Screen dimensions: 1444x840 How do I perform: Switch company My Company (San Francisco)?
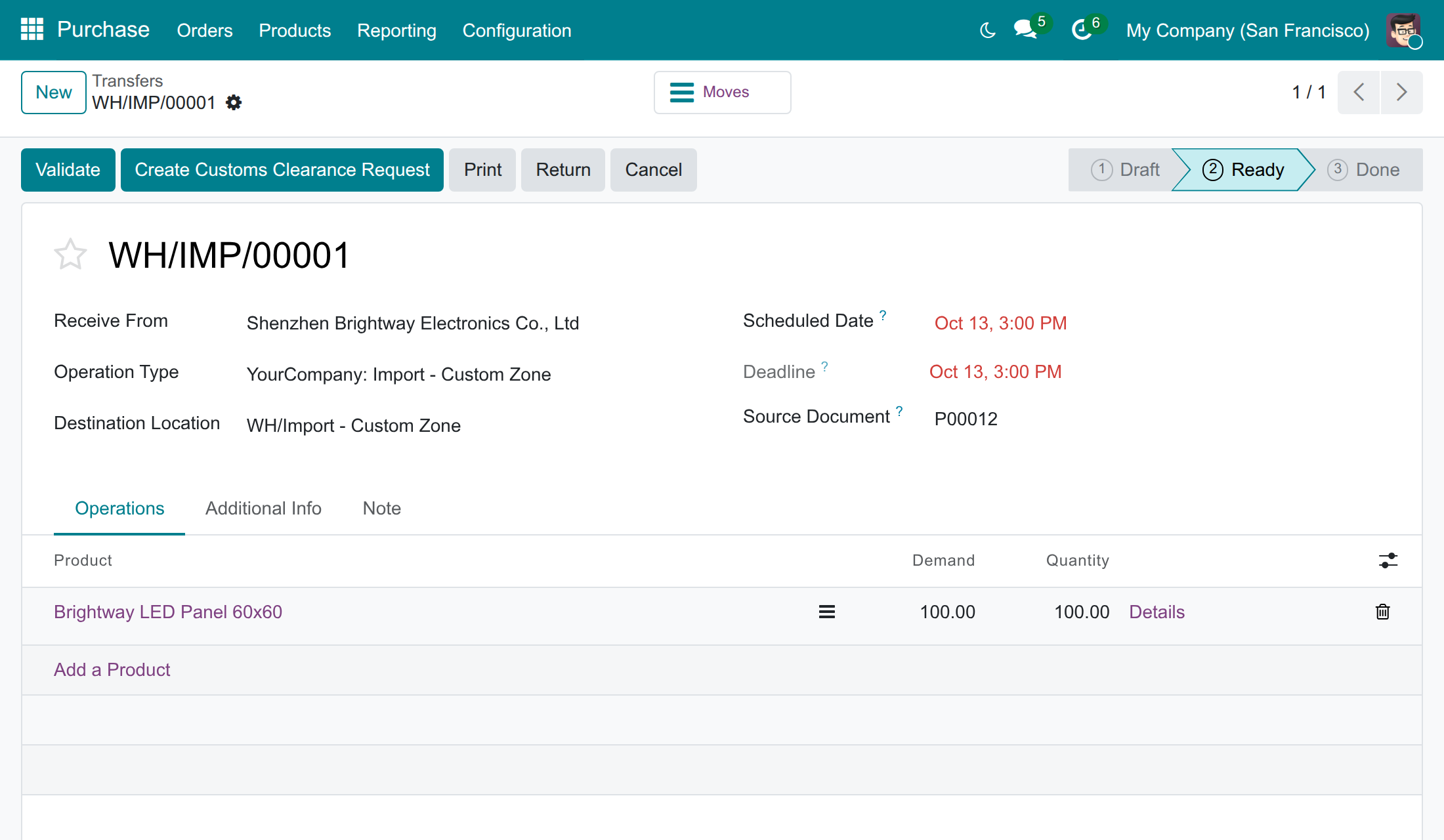(x=1248, y=30)
